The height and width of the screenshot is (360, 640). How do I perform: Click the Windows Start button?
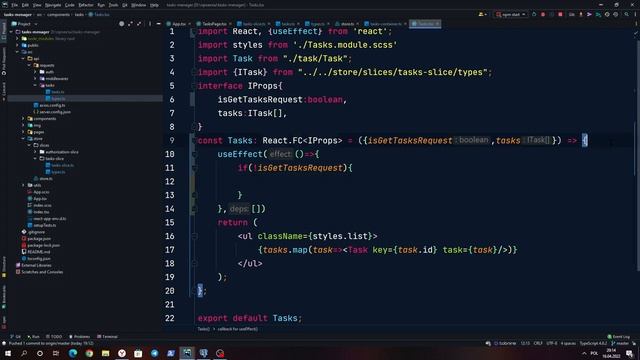click(8, 353)
